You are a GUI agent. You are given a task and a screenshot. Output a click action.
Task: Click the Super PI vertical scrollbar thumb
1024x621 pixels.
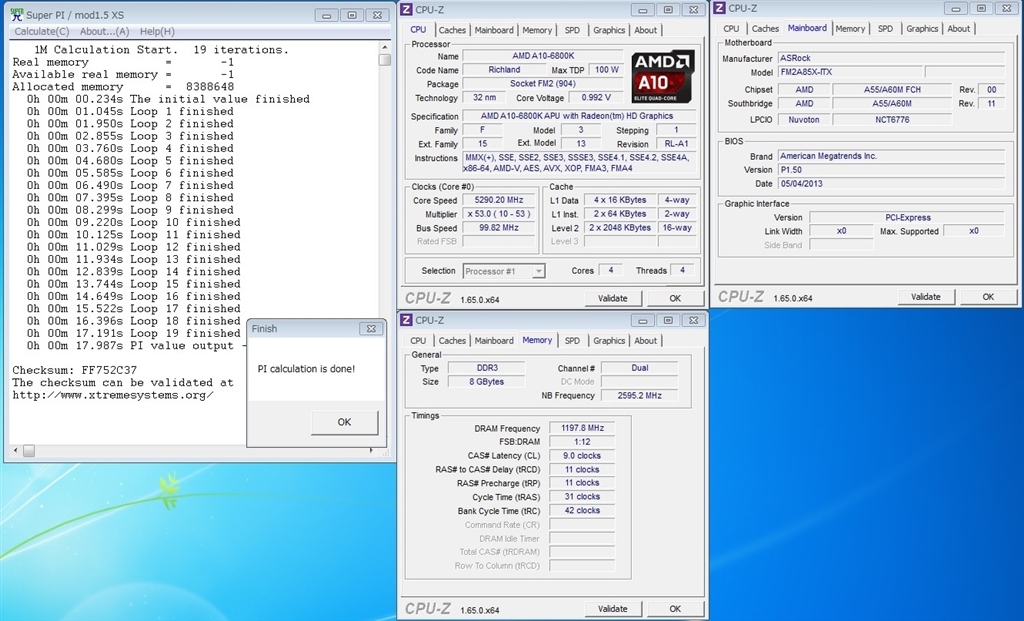[385, 60]
